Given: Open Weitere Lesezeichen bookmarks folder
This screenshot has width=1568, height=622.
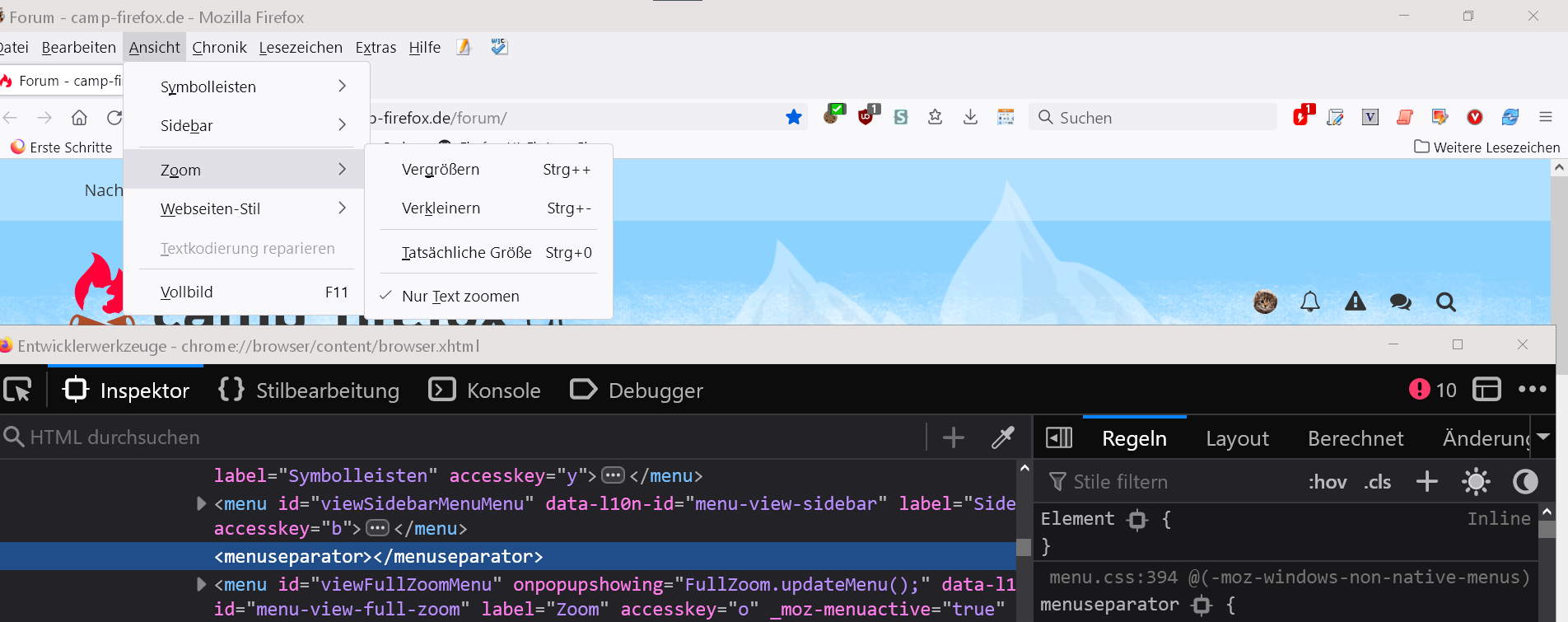Looking at the screenshot, I should pyautogui.click(x=1487, y=147).
